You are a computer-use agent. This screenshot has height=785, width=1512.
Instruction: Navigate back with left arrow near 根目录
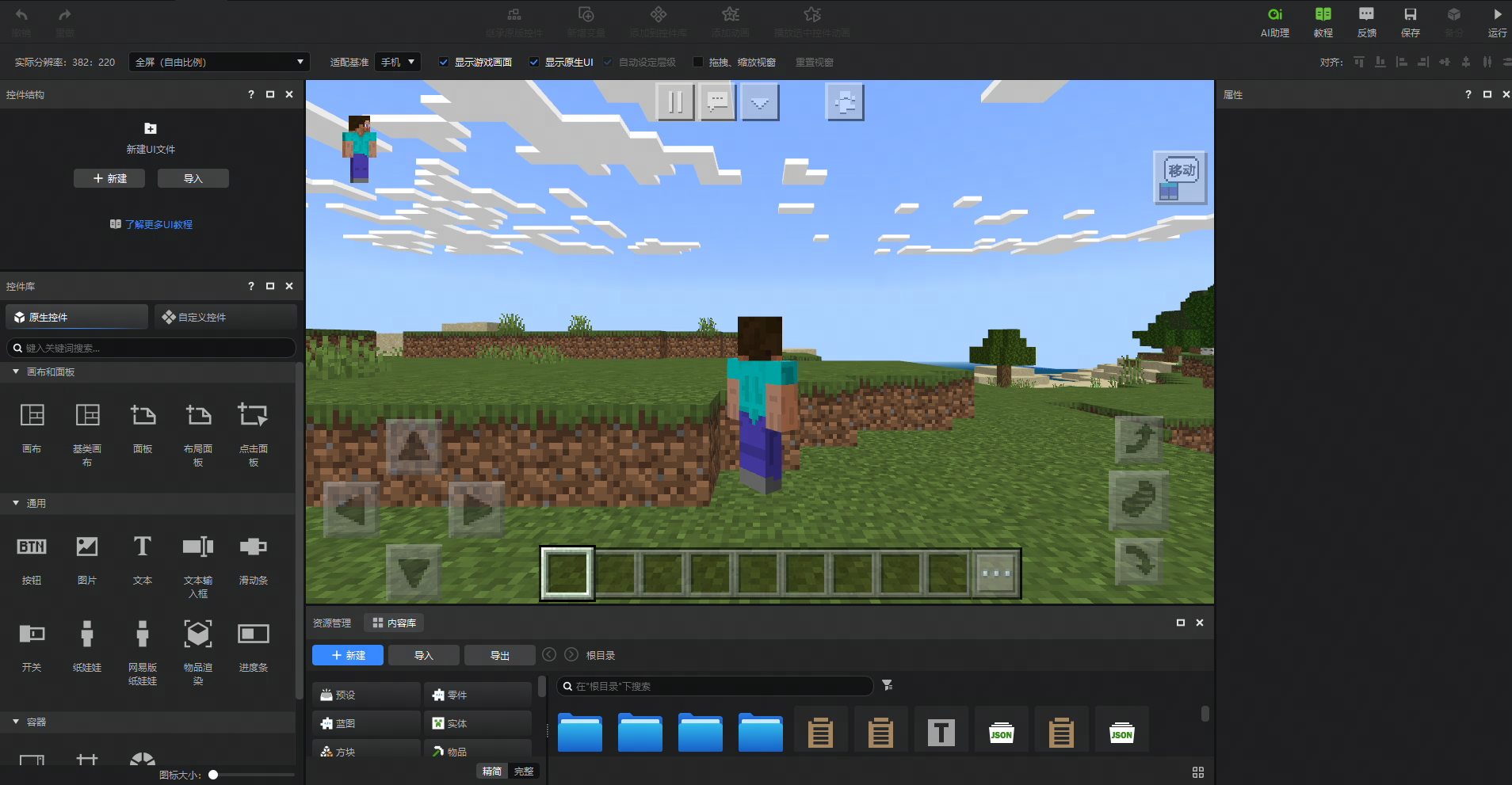[x=549, y=654]
